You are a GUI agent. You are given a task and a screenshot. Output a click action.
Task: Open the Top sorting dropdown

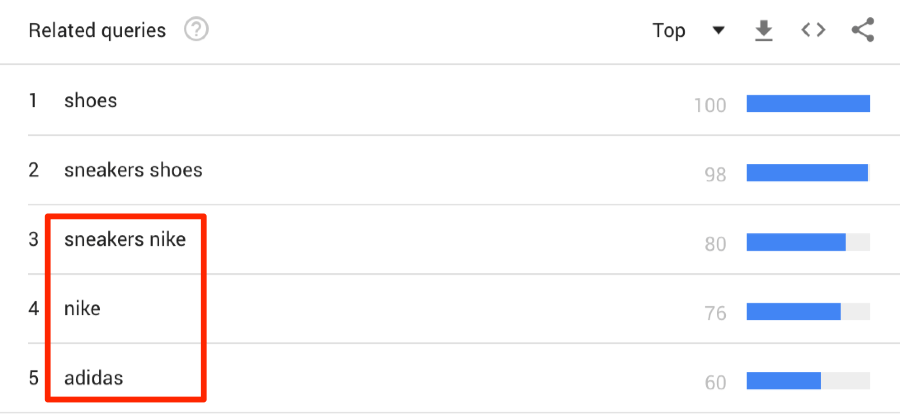point(670,31)
